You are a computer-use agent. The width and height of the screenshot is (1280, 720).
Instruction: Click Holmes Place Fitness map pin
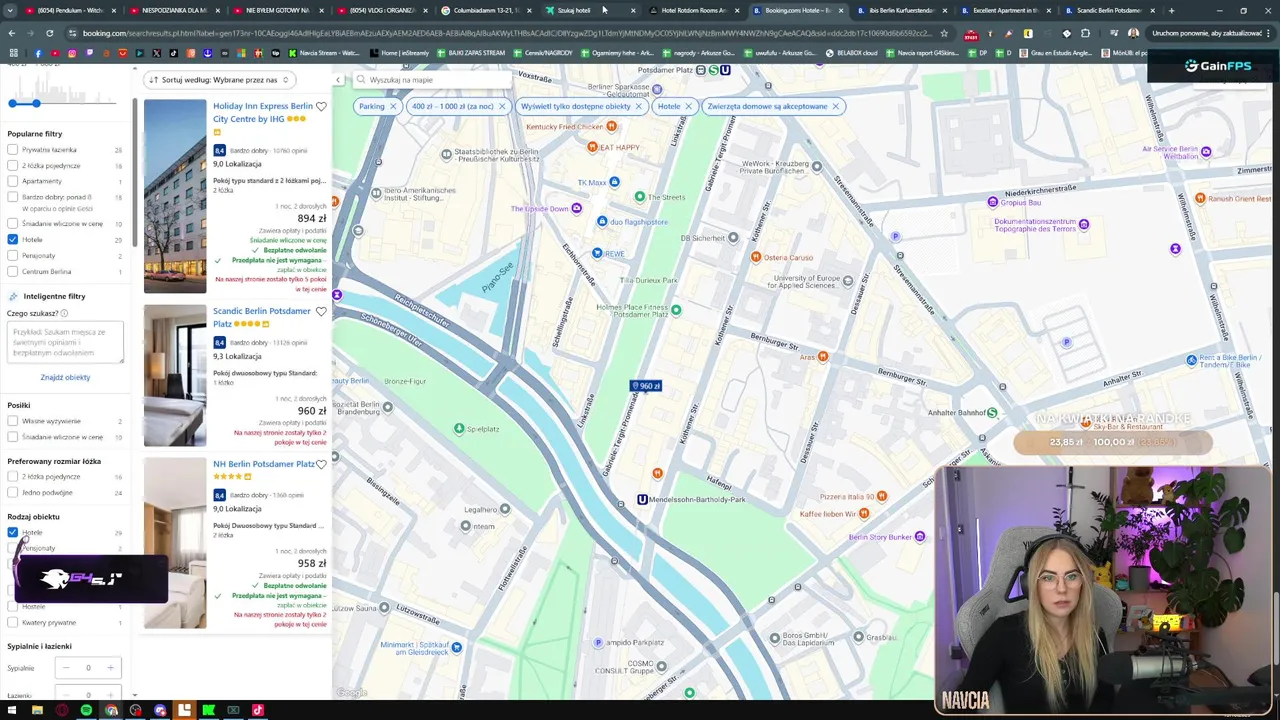676,310
